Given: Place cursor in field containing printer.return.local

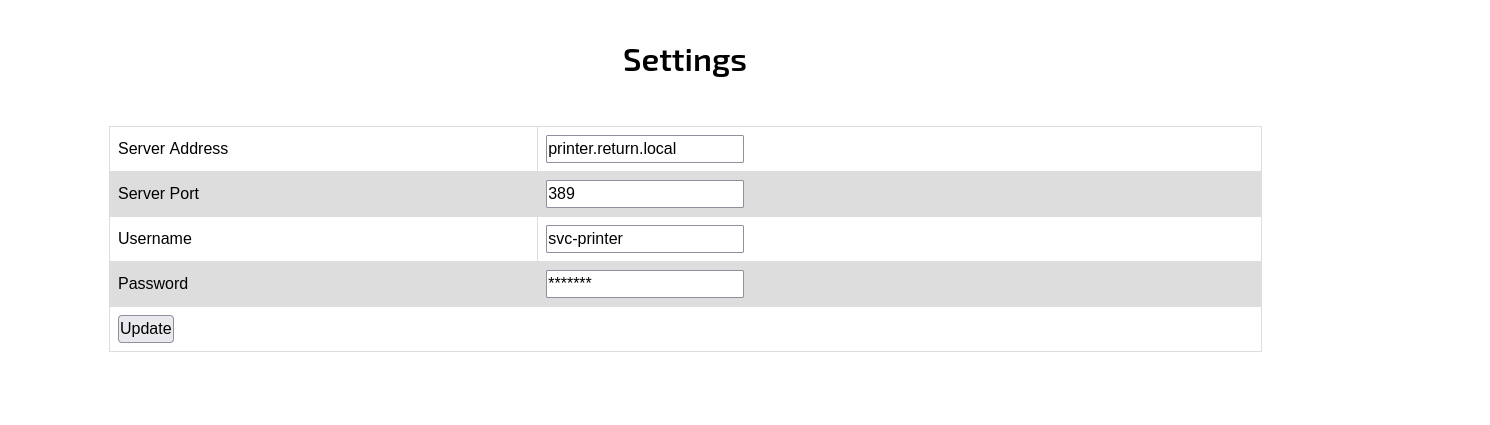Looking at the screenshot, I should (645, 149).
